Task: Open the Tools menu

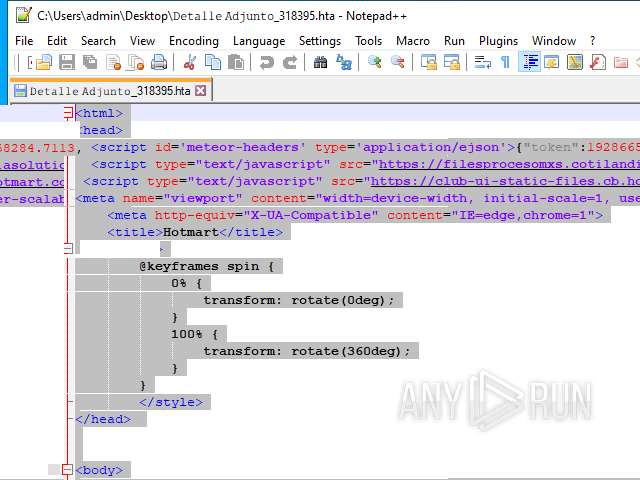Action: tap(369, 41)
